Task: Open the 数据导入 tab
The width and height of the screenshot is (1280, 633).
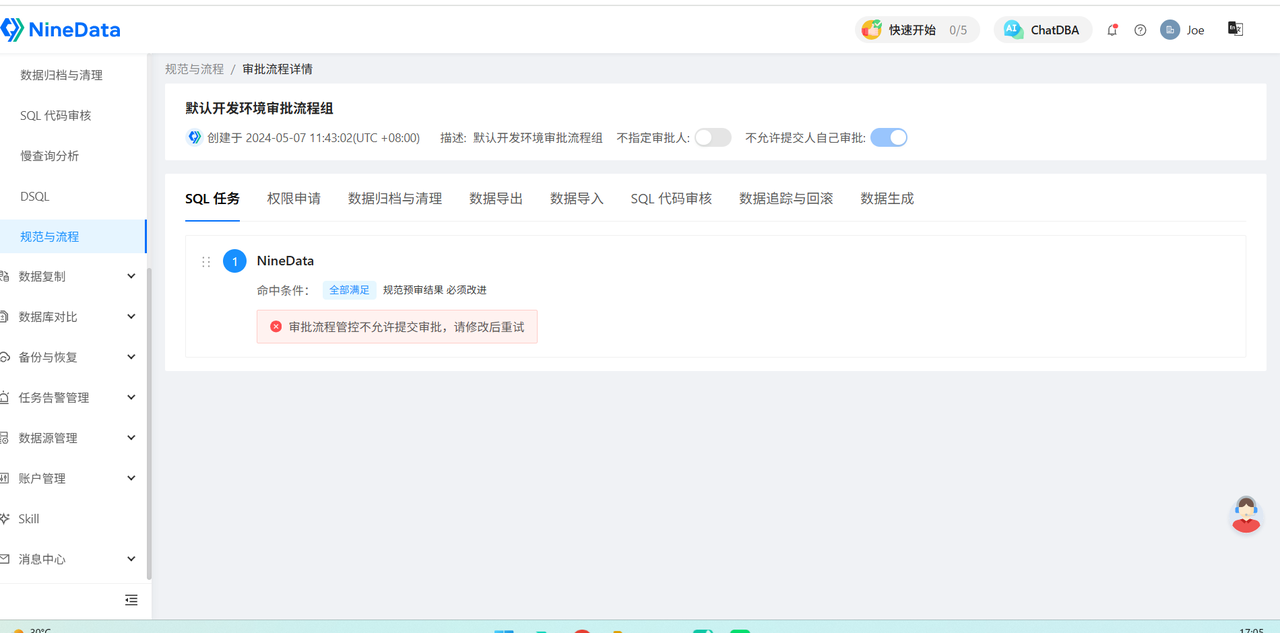Action: [577, 199]
